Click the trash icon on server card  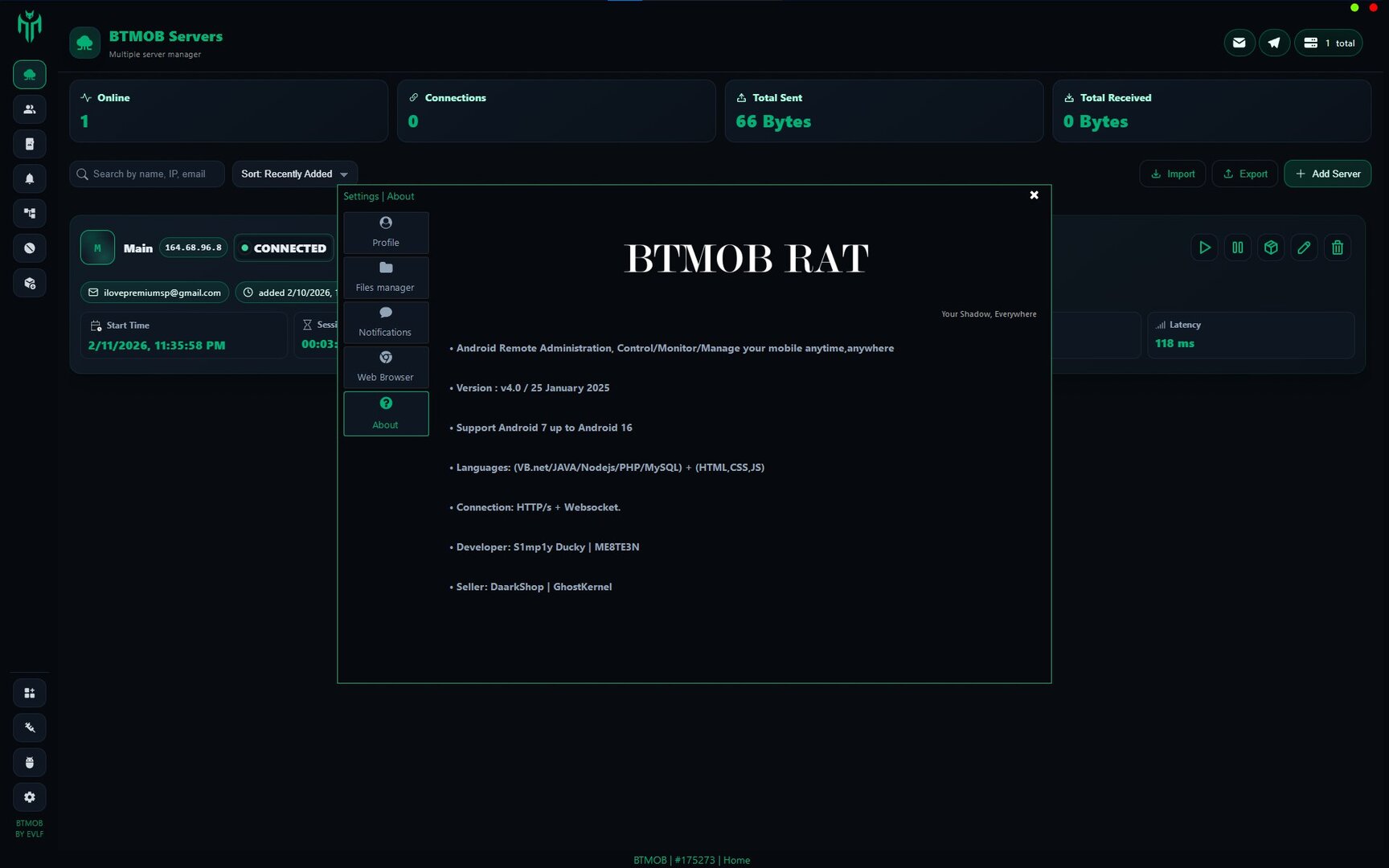click(1338, 248)
